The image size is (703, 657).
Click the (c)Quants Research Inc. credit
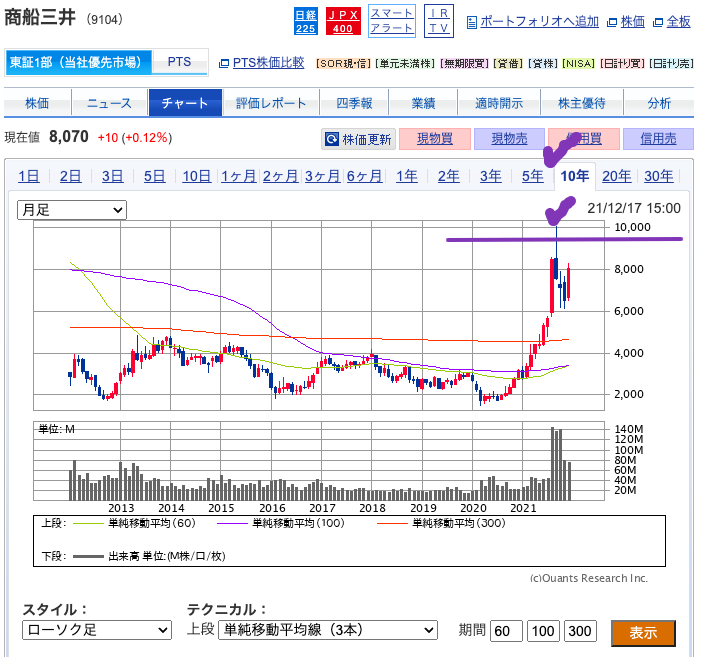coord(589,578)
